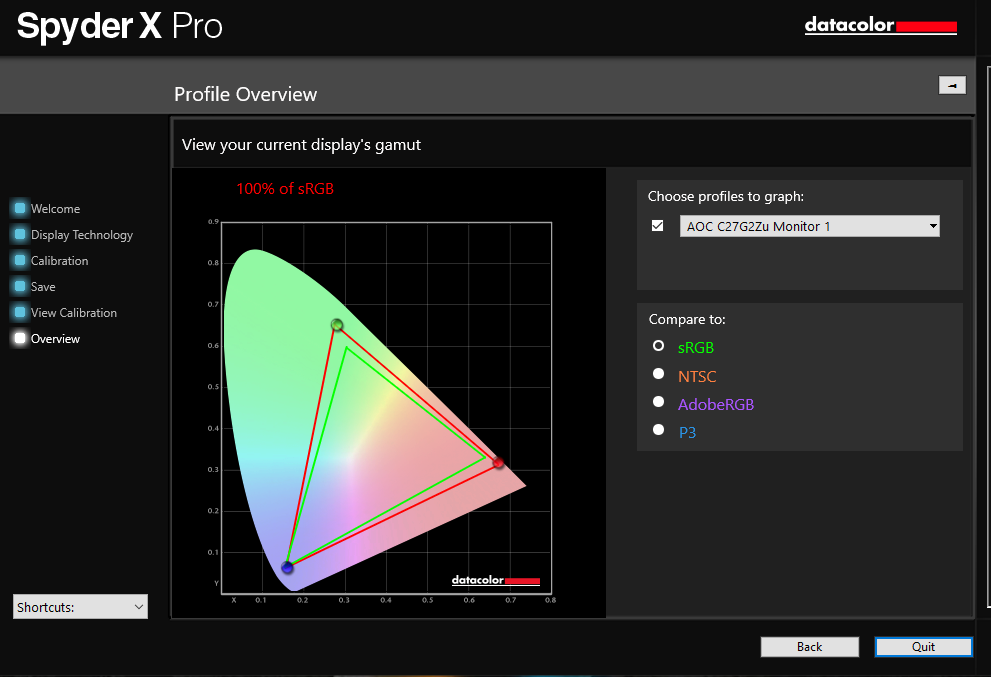Image resolution: width=991 pixels, height=677 pixels.
Task: Uncheck the AOC C27G2Zu profile checkbox
Action: [x=657, y=226]
